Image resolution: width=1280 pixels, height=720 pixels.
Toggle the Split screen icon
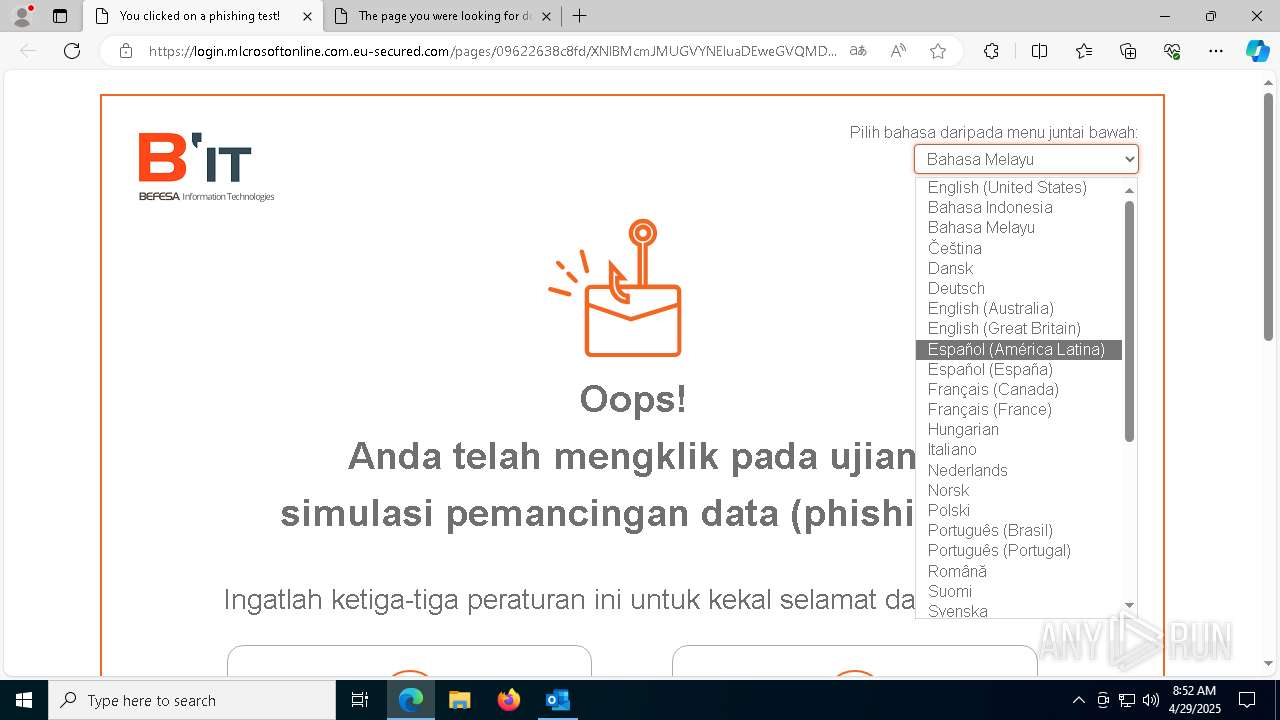pyautogui.click(x=1039, y=51)
